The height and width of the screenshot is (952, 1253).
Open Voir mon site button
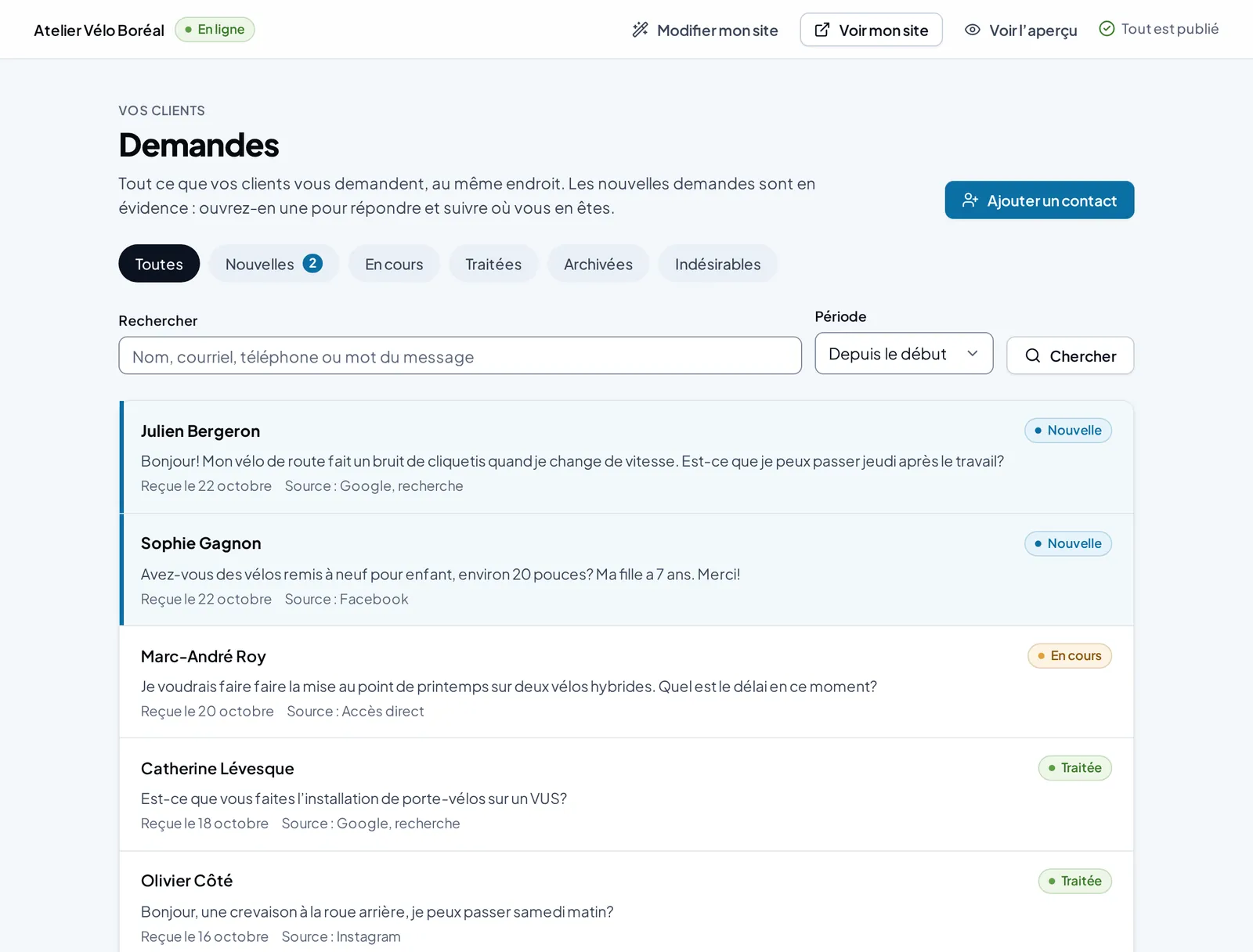[871, 30]
